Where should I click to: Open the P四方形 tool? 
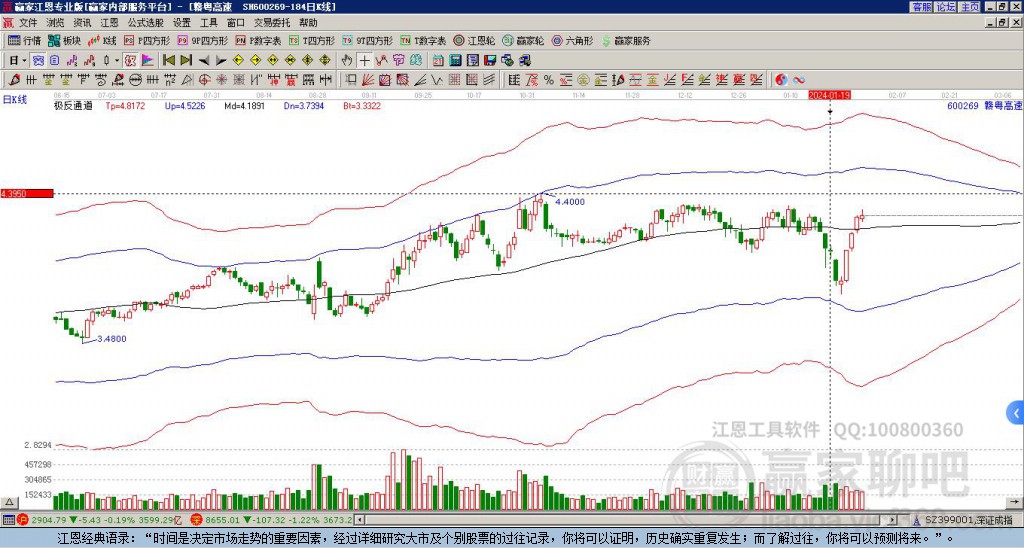(147, 40)
